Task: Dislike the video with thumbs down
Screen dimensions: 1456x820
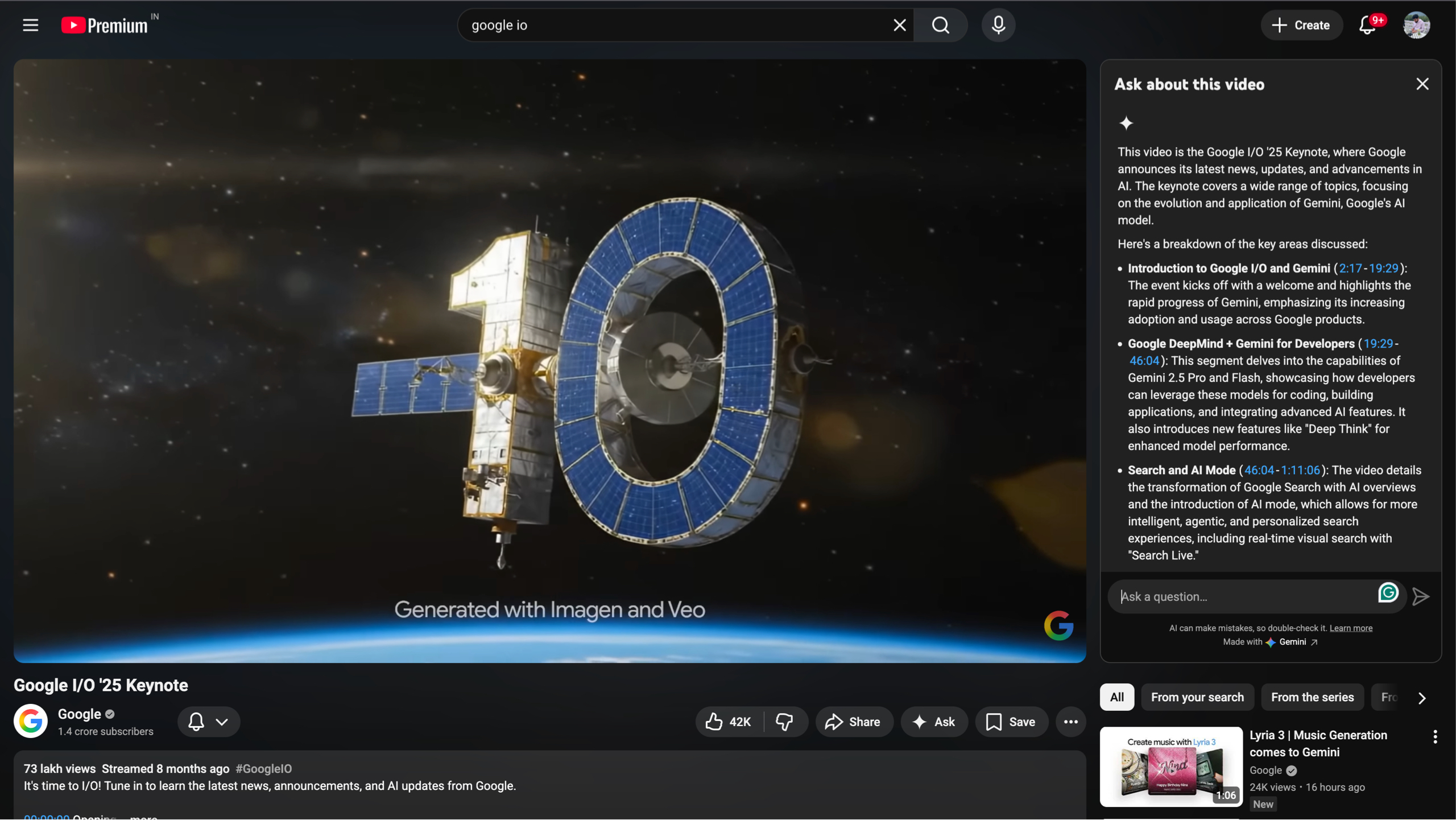Action: [x=784, y=722]
